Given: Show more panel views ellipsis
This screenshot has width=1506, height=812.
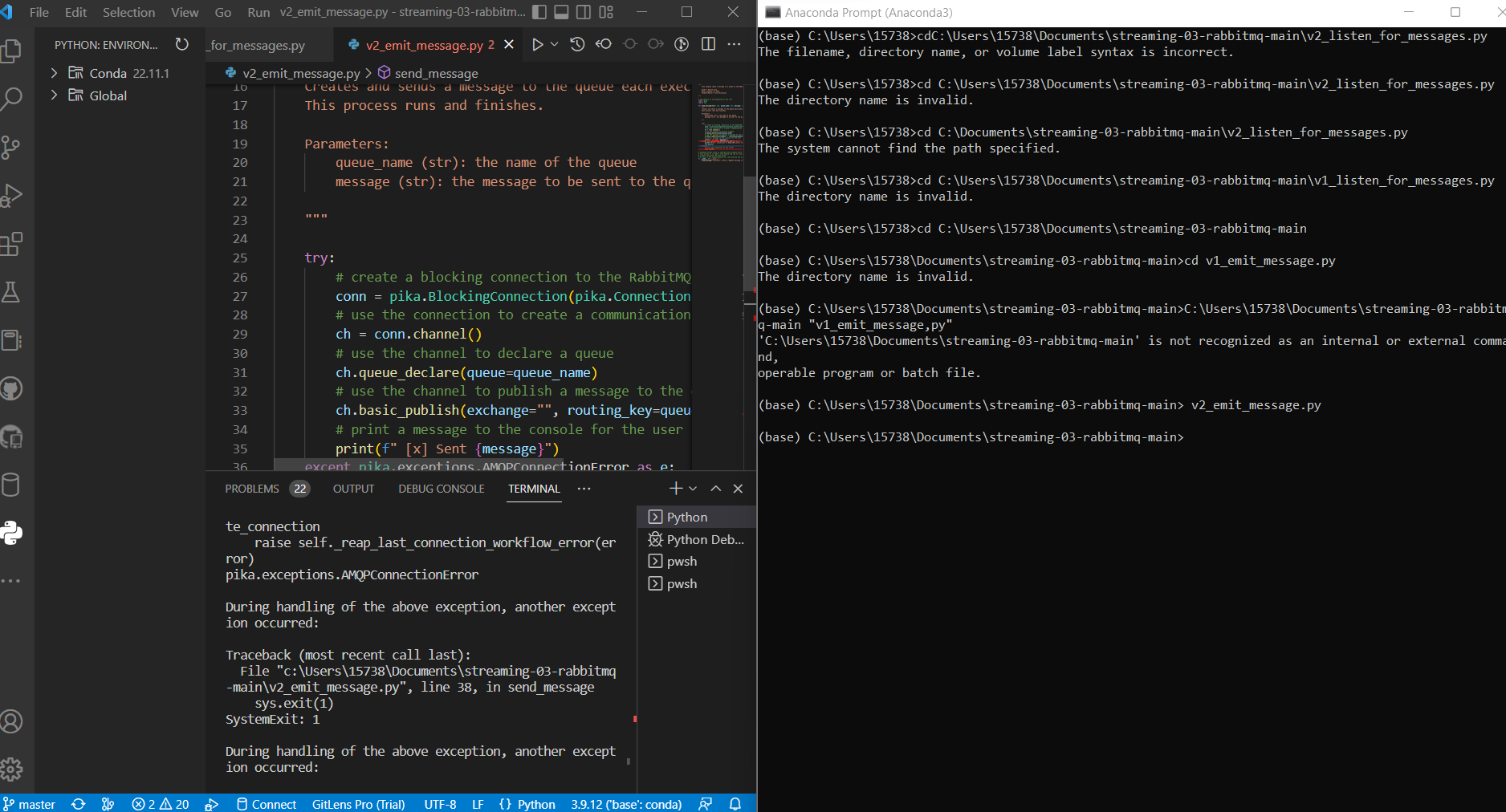Looking at the screenshot, I should coord(584,489).
